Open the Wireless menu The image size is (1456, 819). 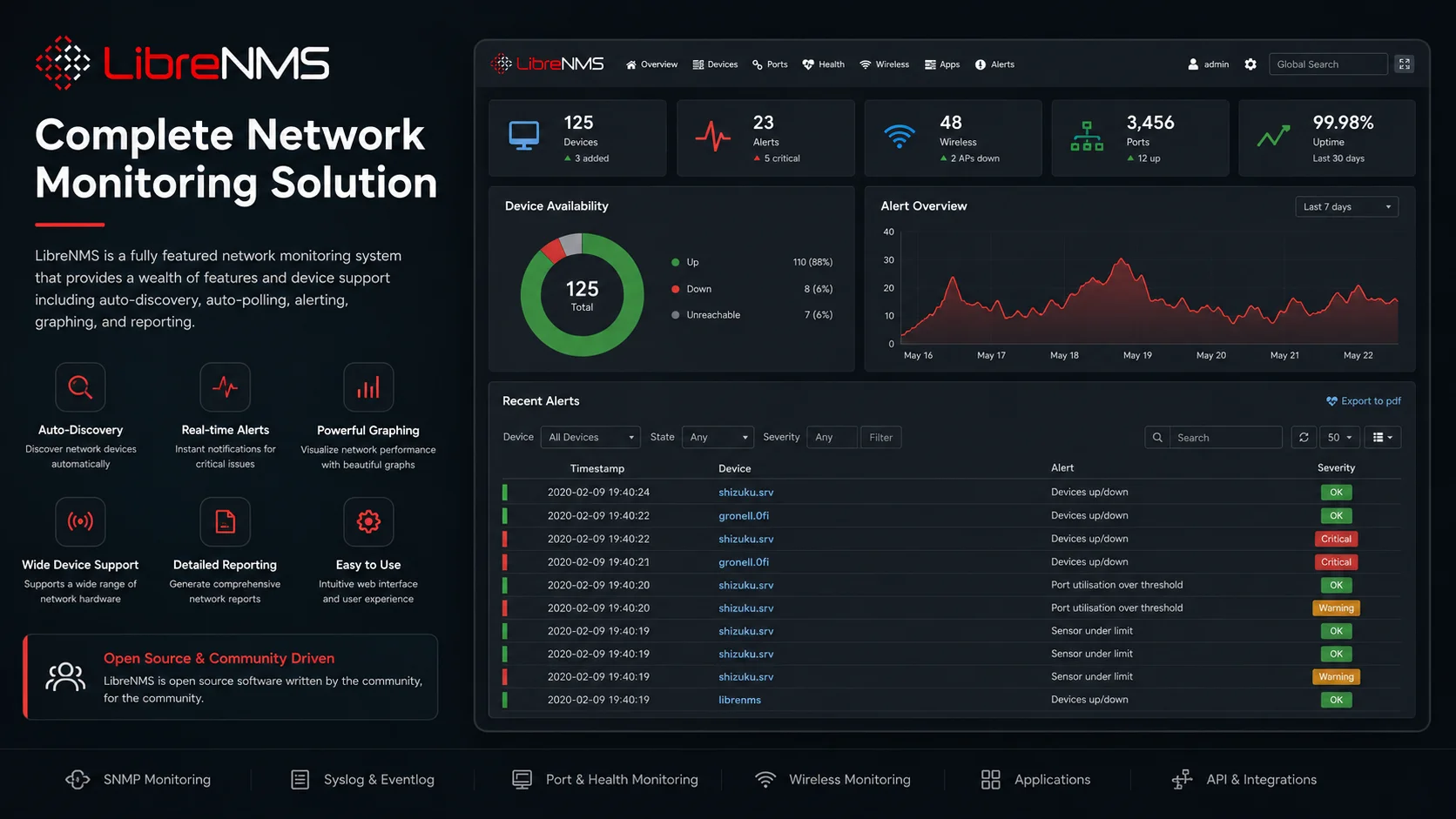coord(884,64)
